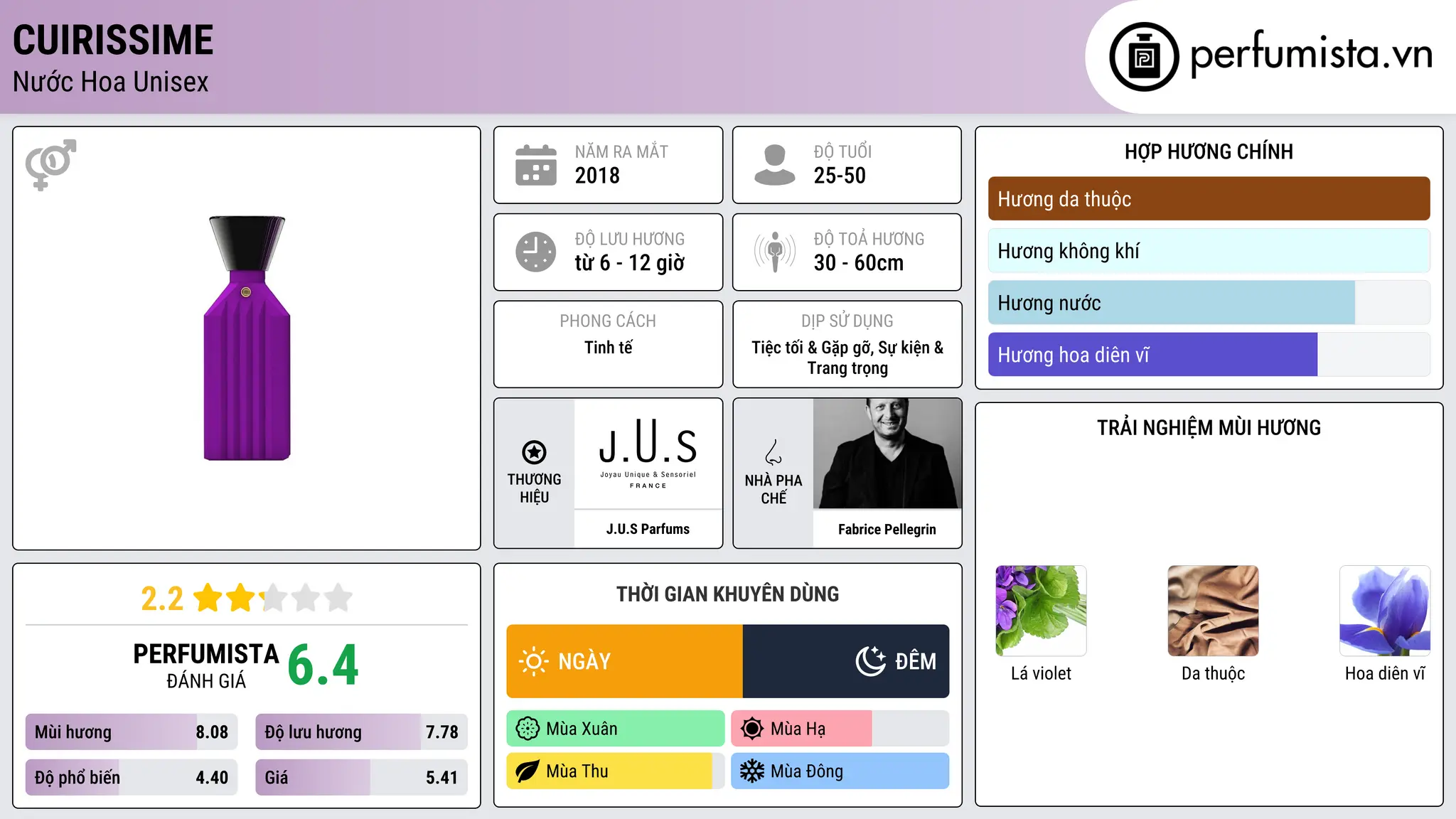Click the Độ phổ biến score bar

click(132, 777)
